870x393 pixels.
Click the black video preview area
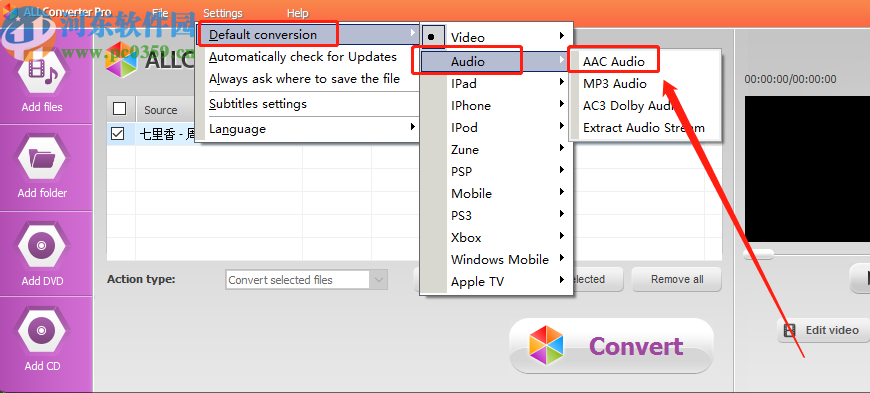pos(807,169)
